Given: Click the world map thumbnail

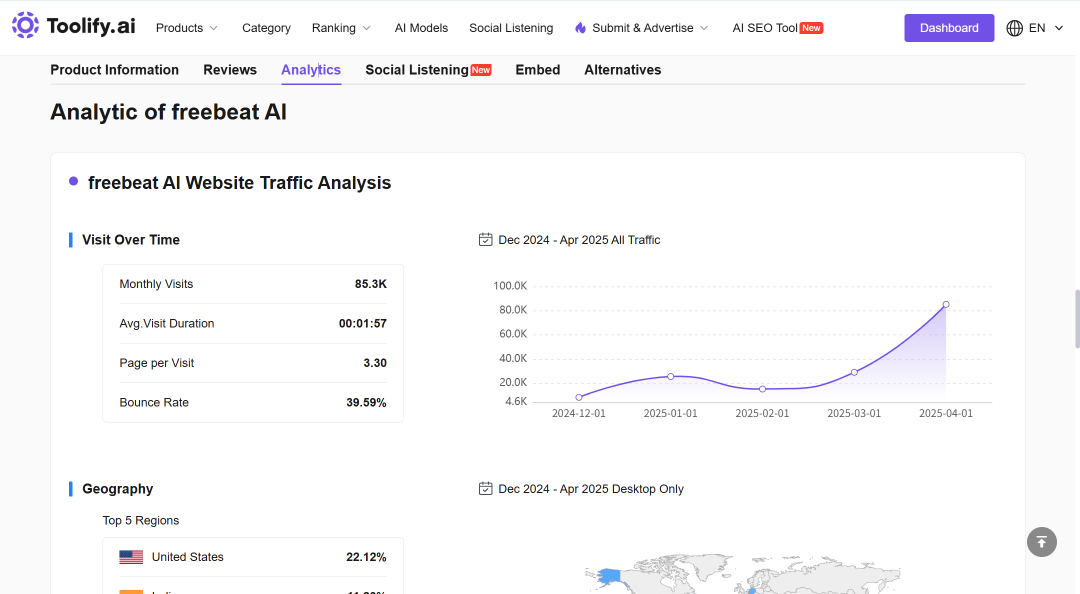Looking at the screenshot, I should [x=742, y=573].
